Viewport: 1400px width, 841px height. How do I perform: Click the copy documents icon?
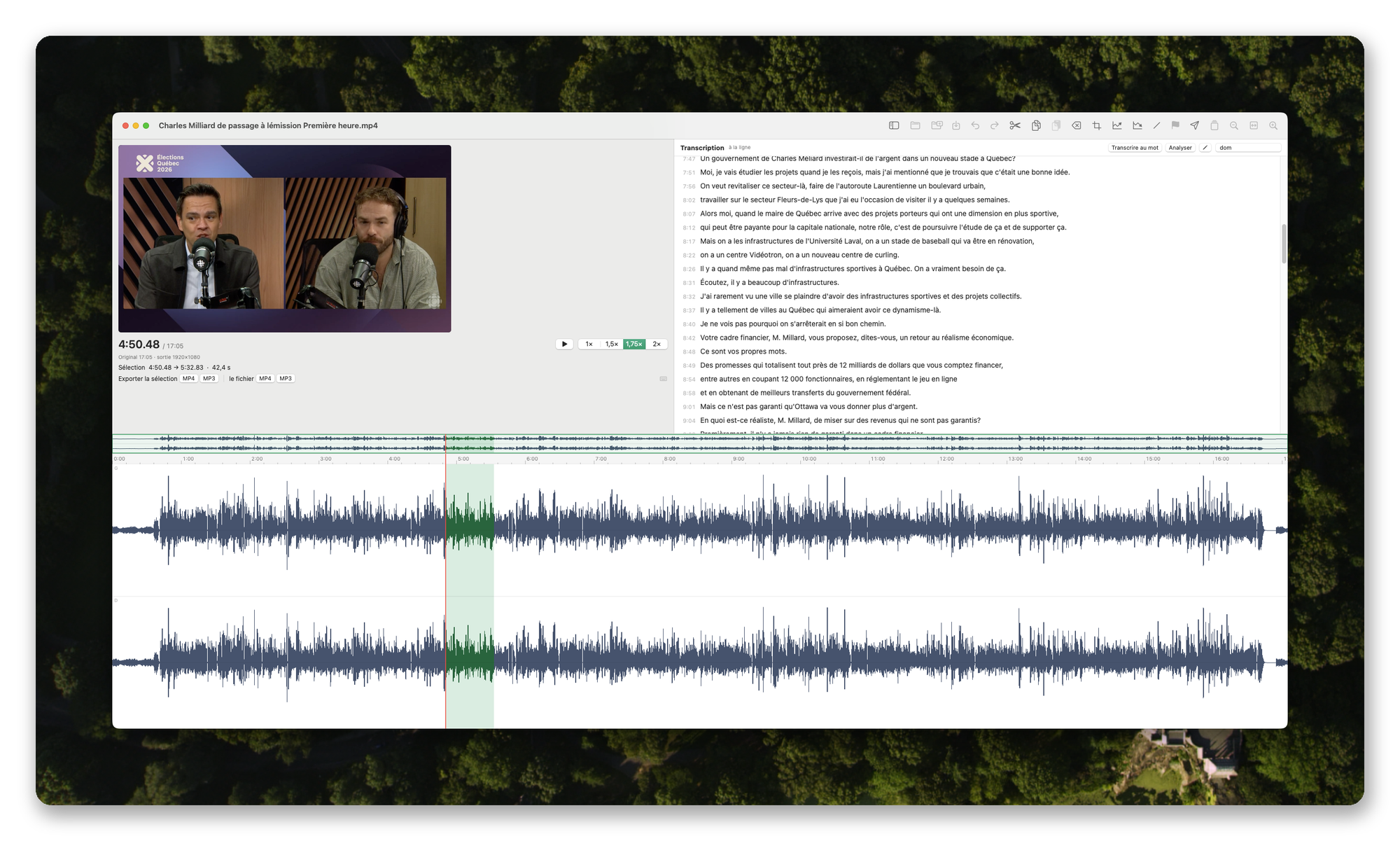pos(1036,126)
